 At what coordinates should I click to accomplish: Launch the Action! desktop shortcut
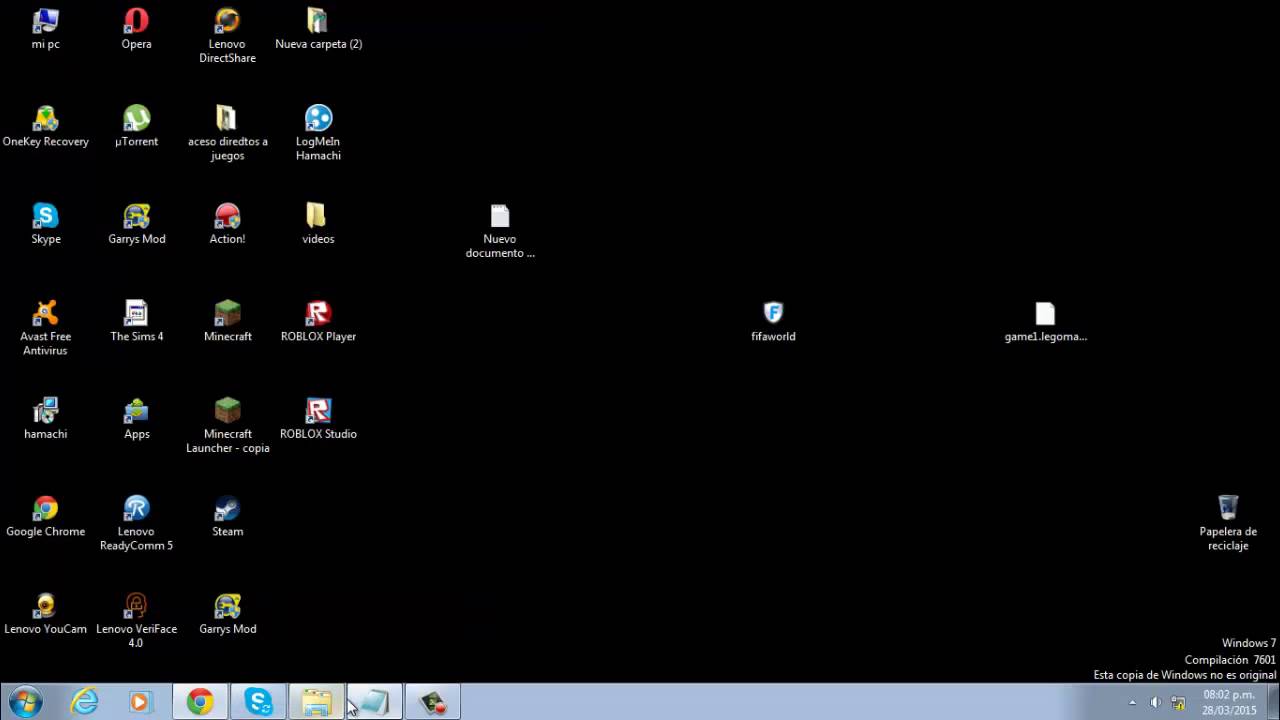[x=227, y=224]
